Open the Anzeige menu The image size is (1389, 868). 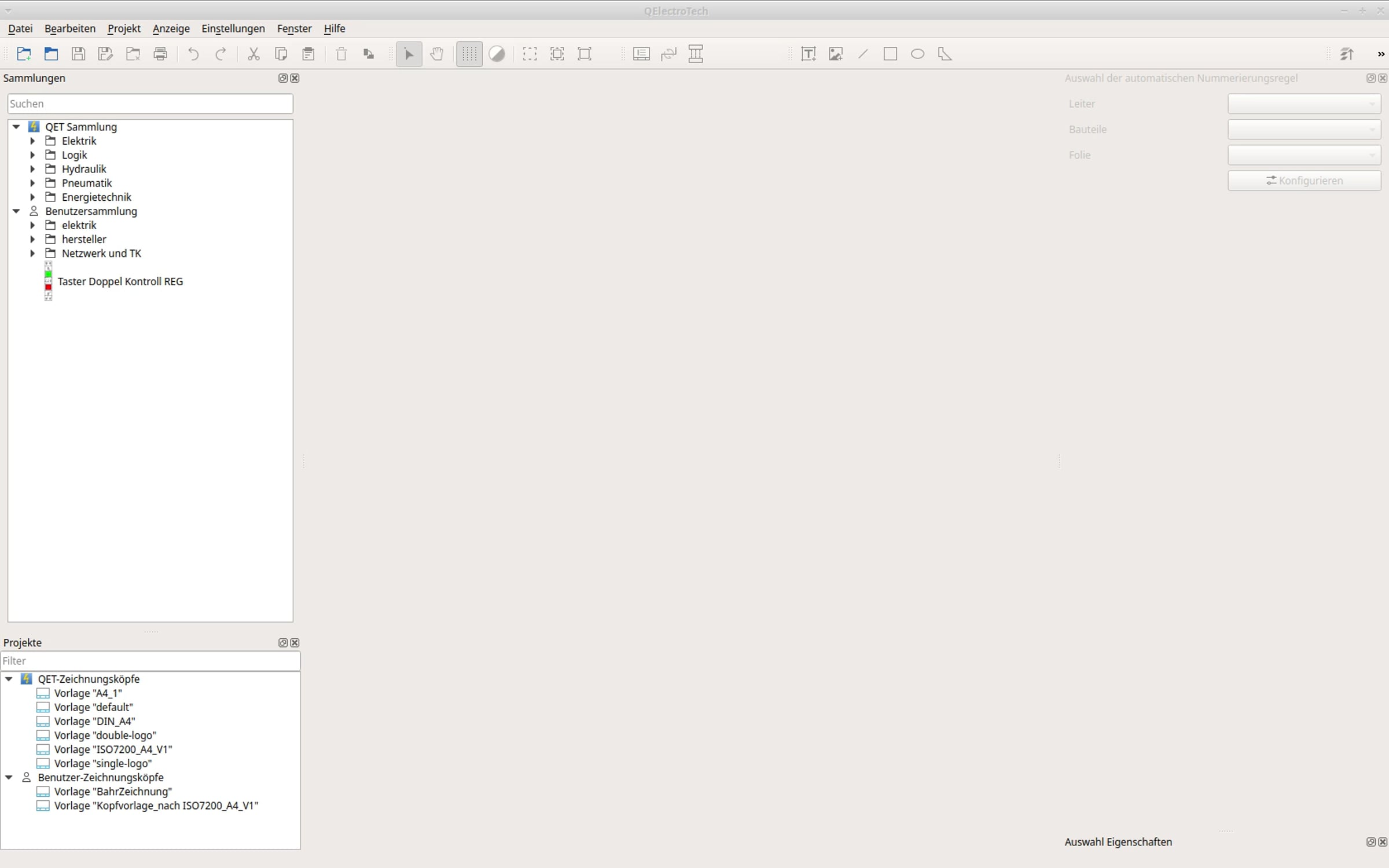click(x=171, y=28)
